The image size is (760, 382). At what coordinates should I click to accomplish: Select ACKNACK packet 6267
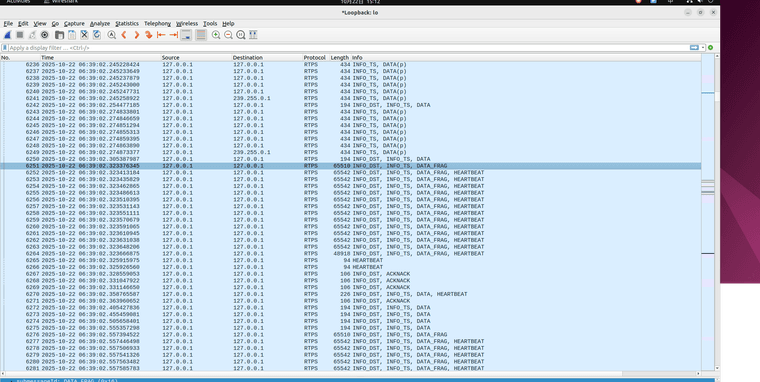[350, 274]
